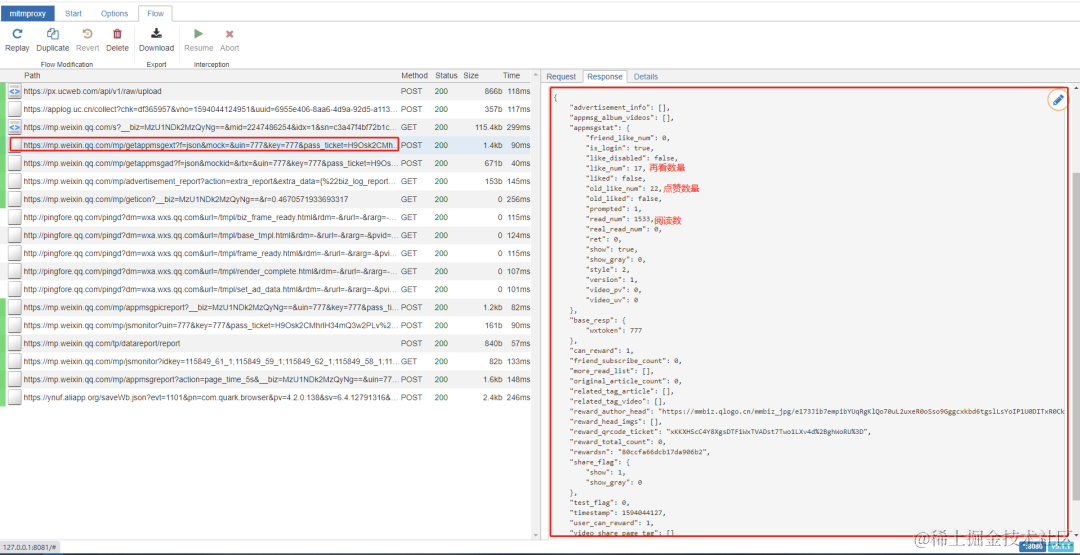
Task: Click icon of geticon row
Action: 14,199
